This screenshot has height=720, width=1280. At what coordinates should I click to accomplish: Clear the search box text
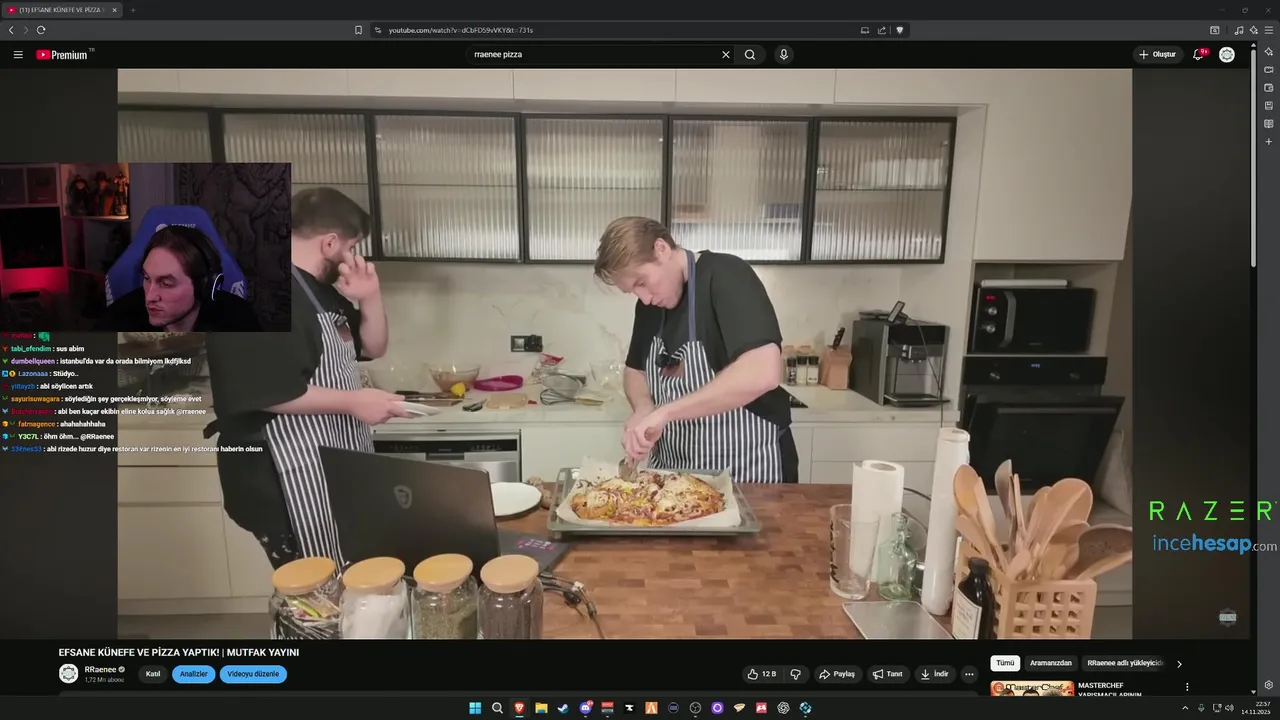[726, 54]
